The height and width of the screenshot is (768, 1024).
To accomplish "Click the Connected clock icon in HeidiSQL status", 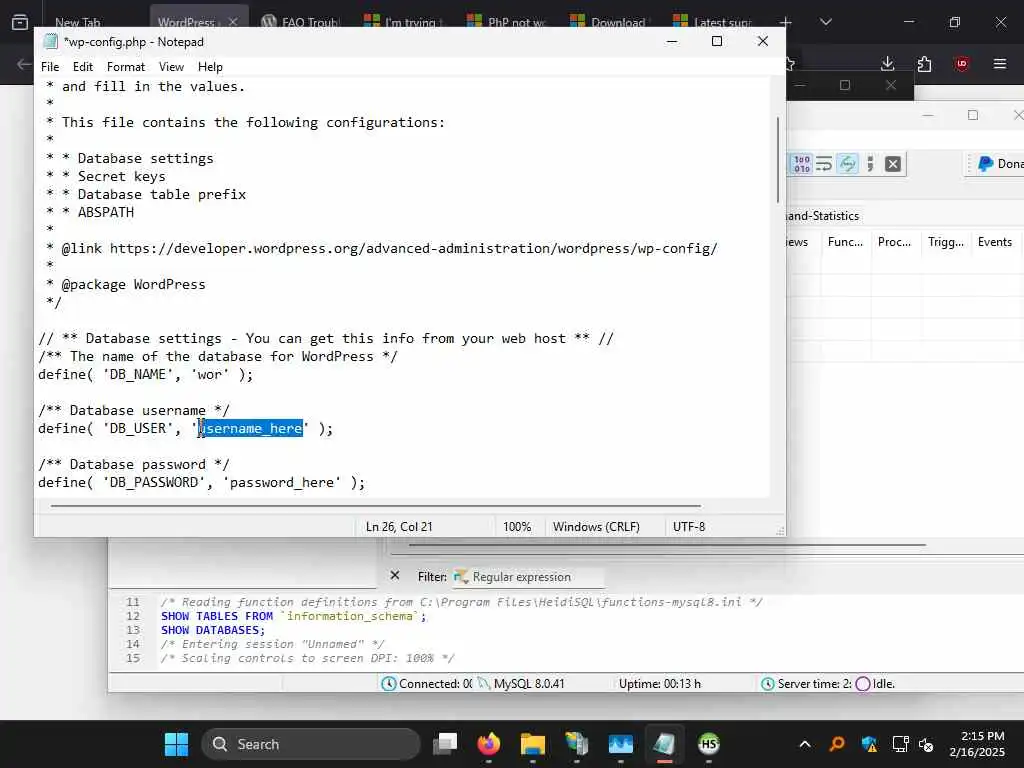I will (x=389, y=684).
